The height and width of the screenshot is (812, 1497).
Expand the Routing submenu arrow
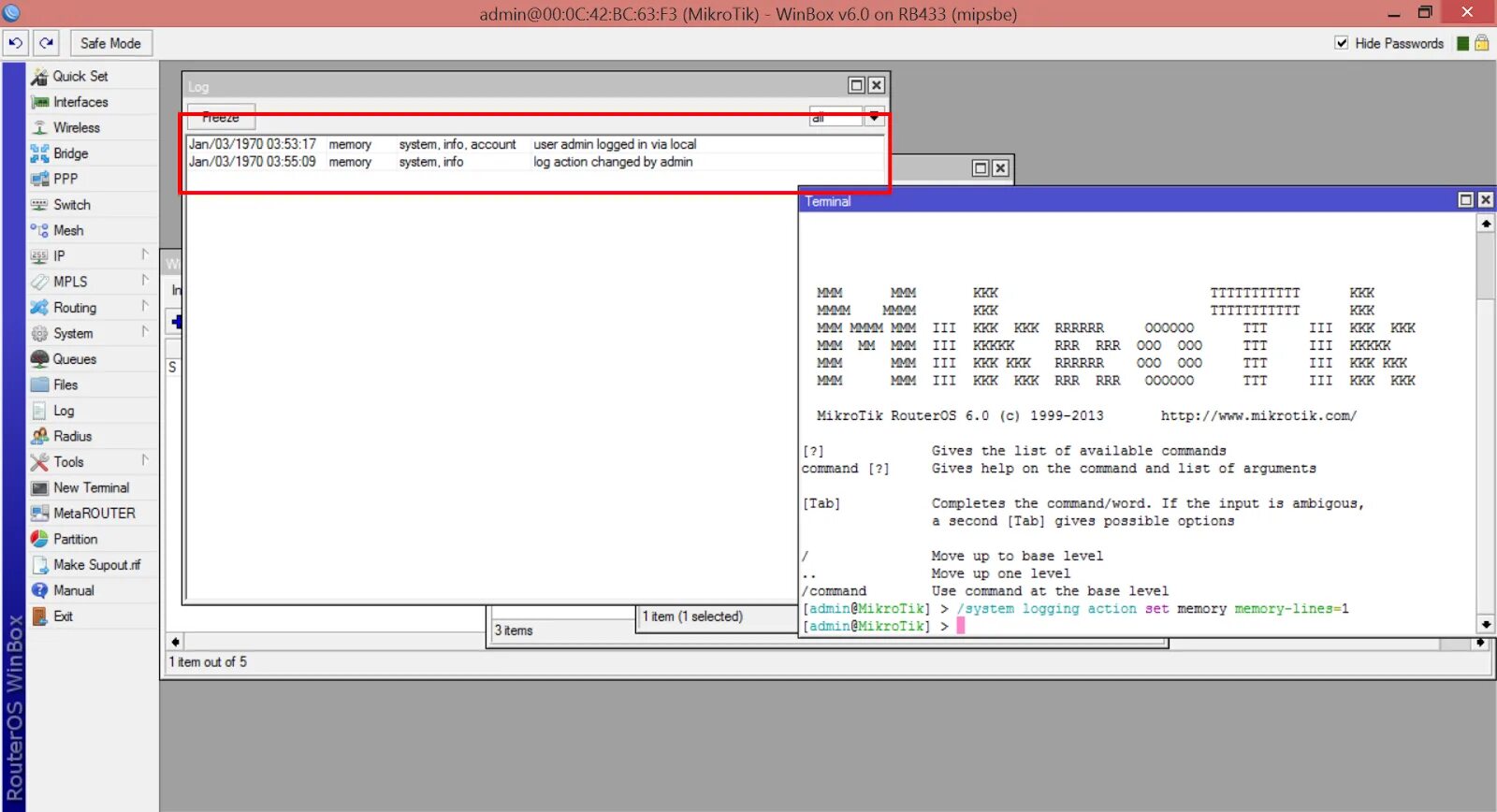[x=145, y=306]
